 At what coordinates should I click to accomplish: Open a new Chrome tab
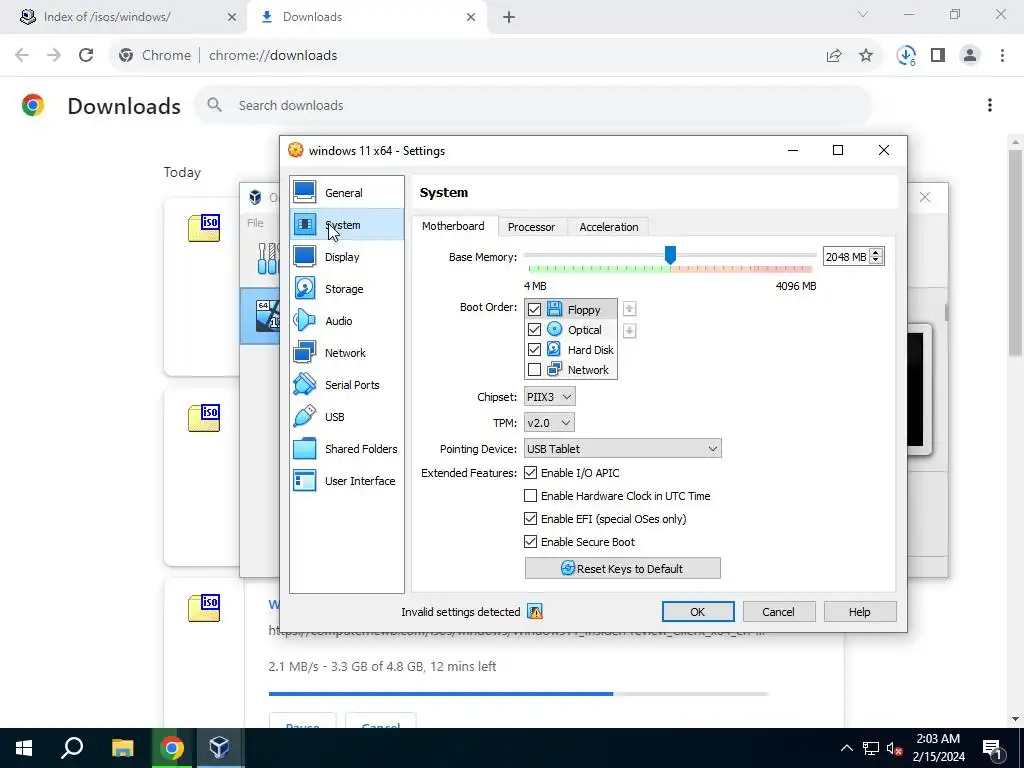[509, 17]
